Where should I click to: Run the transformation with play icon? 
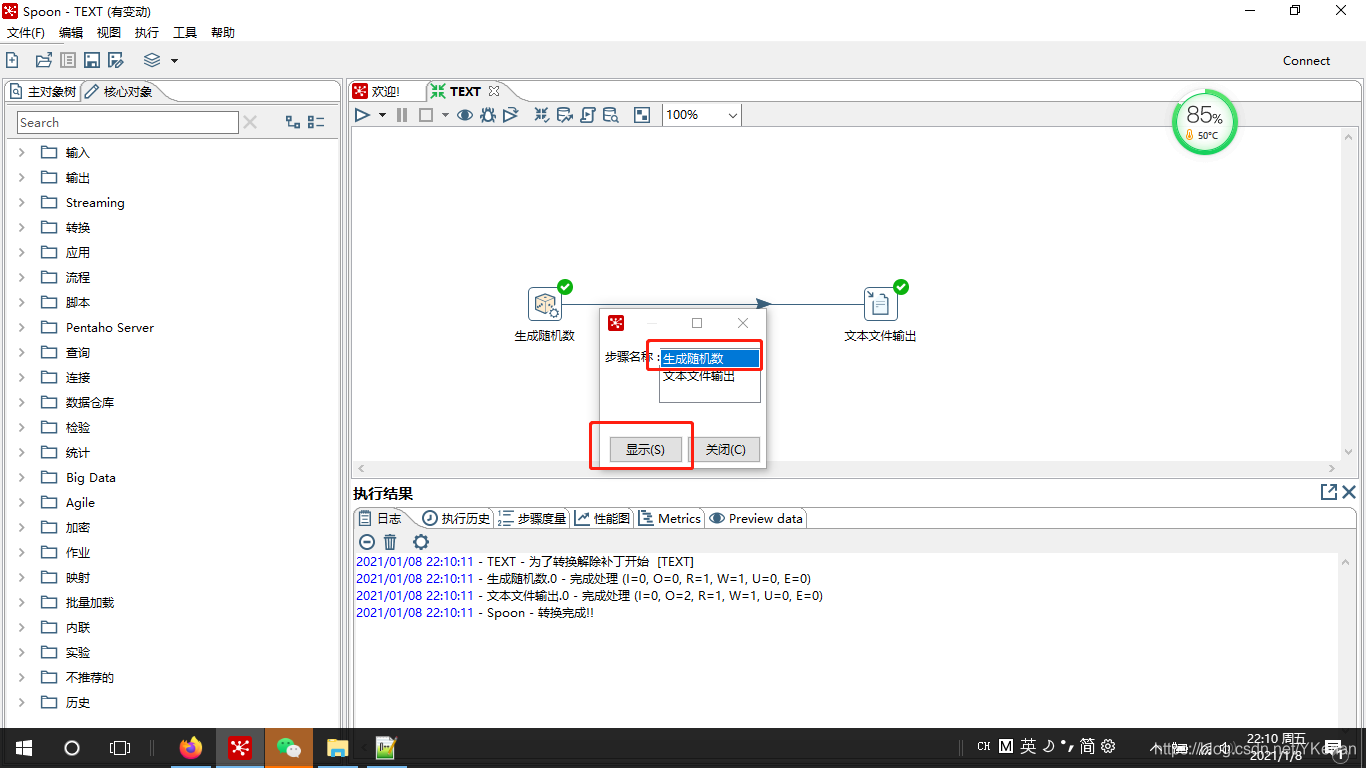click(x=362, y=115)
